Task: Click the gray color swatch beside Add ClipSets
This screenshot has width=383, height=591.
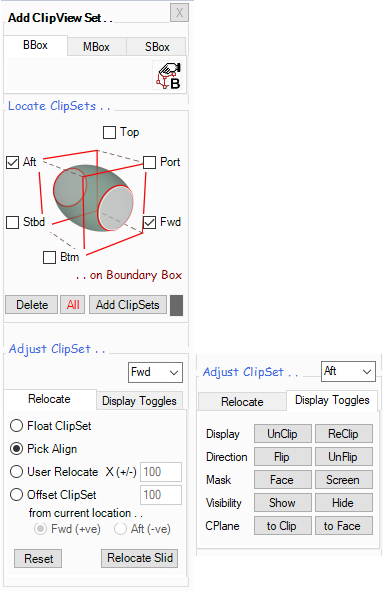Action: tap(176, 305)
